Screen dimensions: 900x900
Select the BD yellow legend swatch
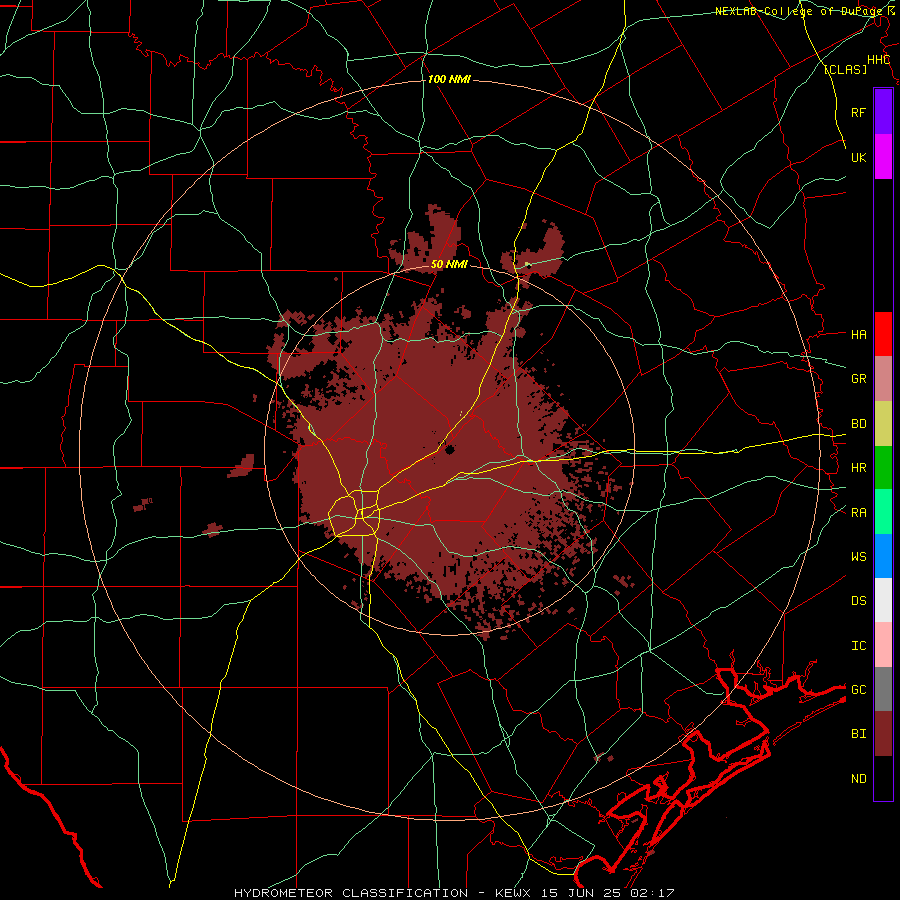883,423
